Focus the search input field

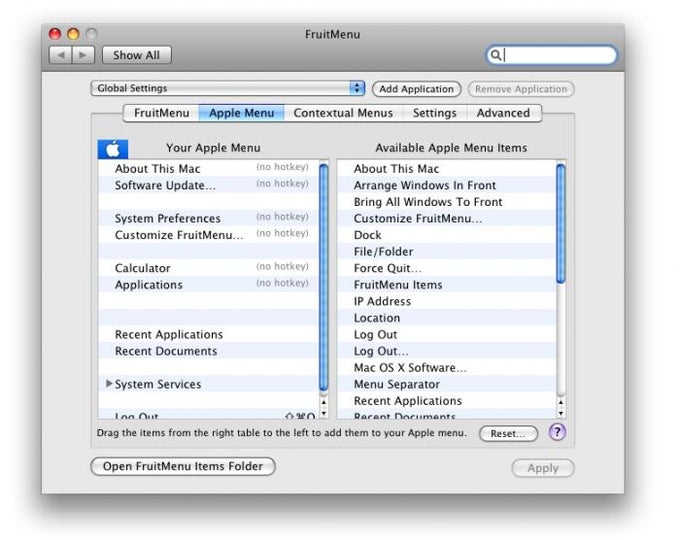pyautogui.click(x=551, y=55)
